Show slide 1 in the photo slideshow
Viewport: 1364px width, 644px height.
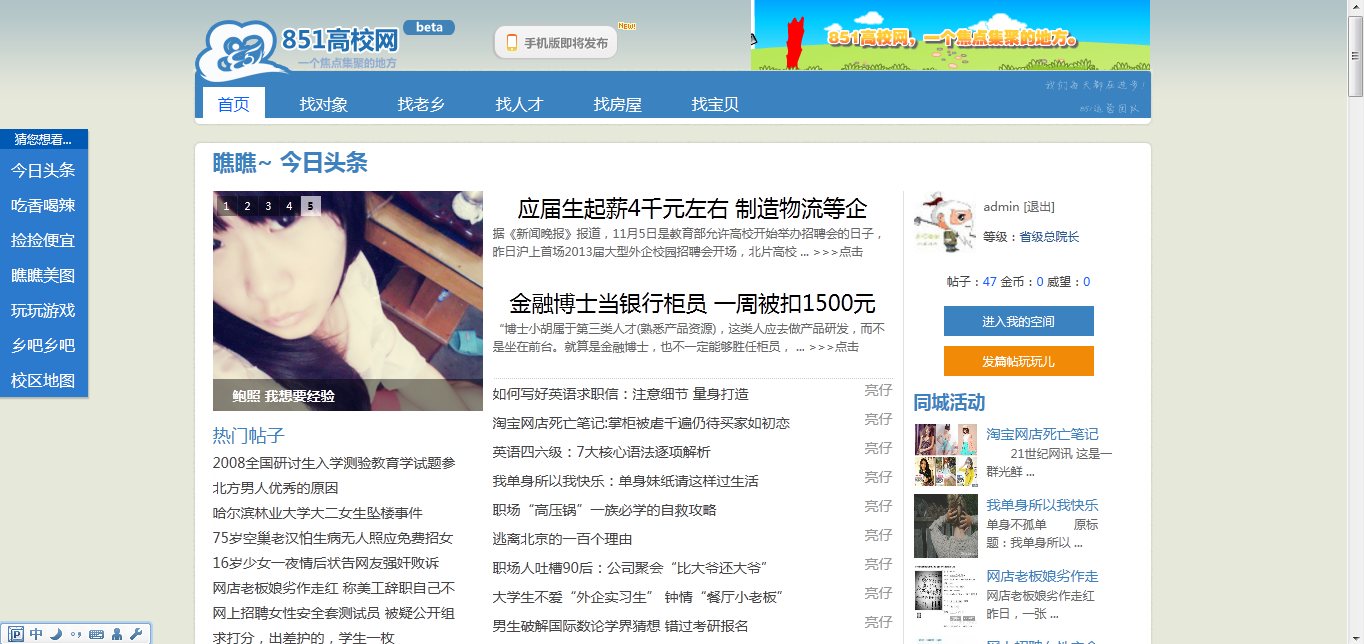tap(226, 206)
